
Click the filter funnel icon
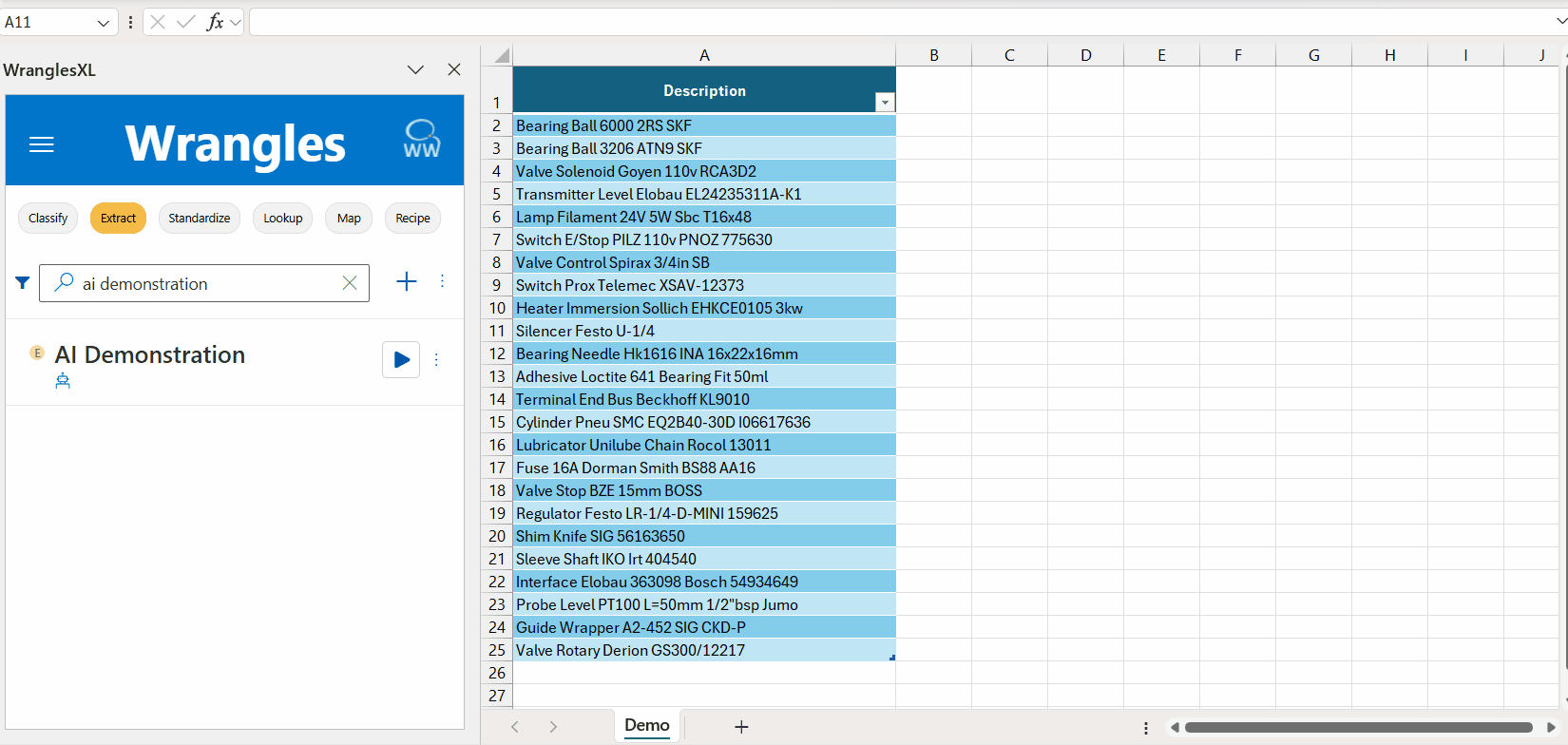(x=23, y=282)
